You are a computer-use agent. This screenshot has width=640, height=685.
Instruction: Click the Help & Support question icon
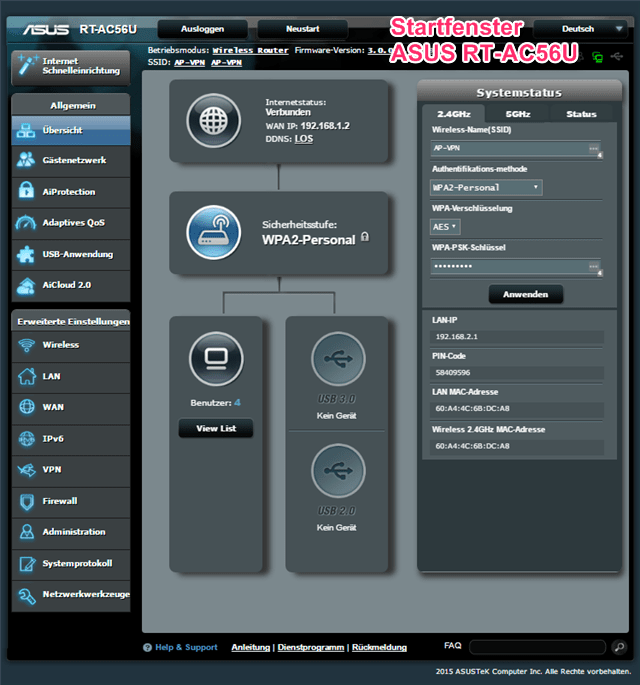[147, 647]
